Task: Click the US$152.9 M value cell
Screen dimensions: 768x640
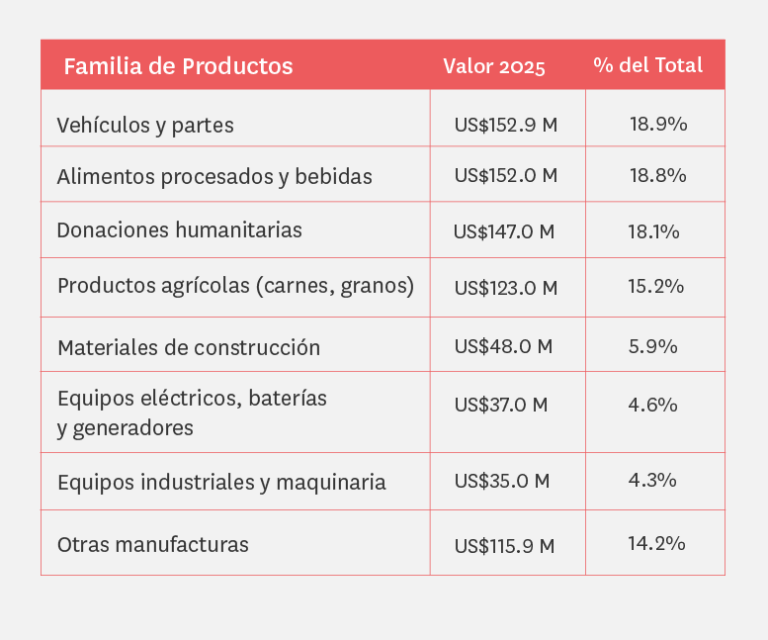Action: 505,125
